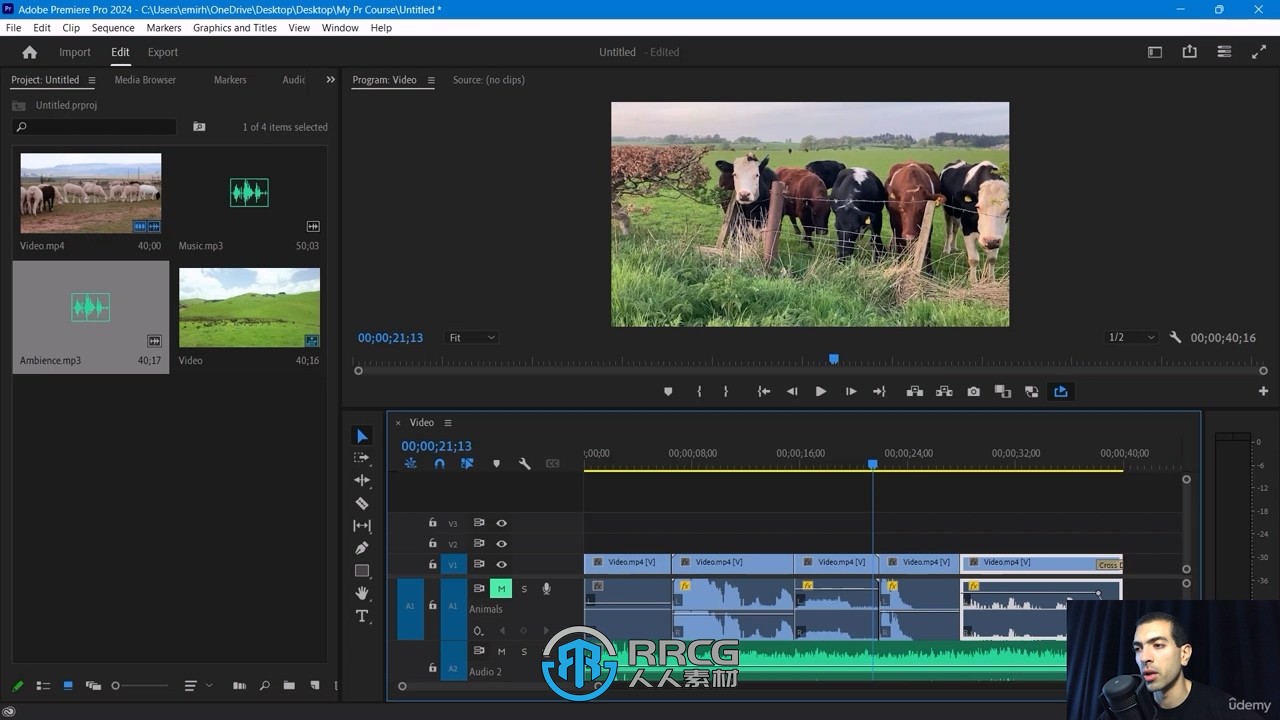Viewport: 1280px width, 720px height.
Task: Click the New Item icon in Project panel
Action: point(314,686)
